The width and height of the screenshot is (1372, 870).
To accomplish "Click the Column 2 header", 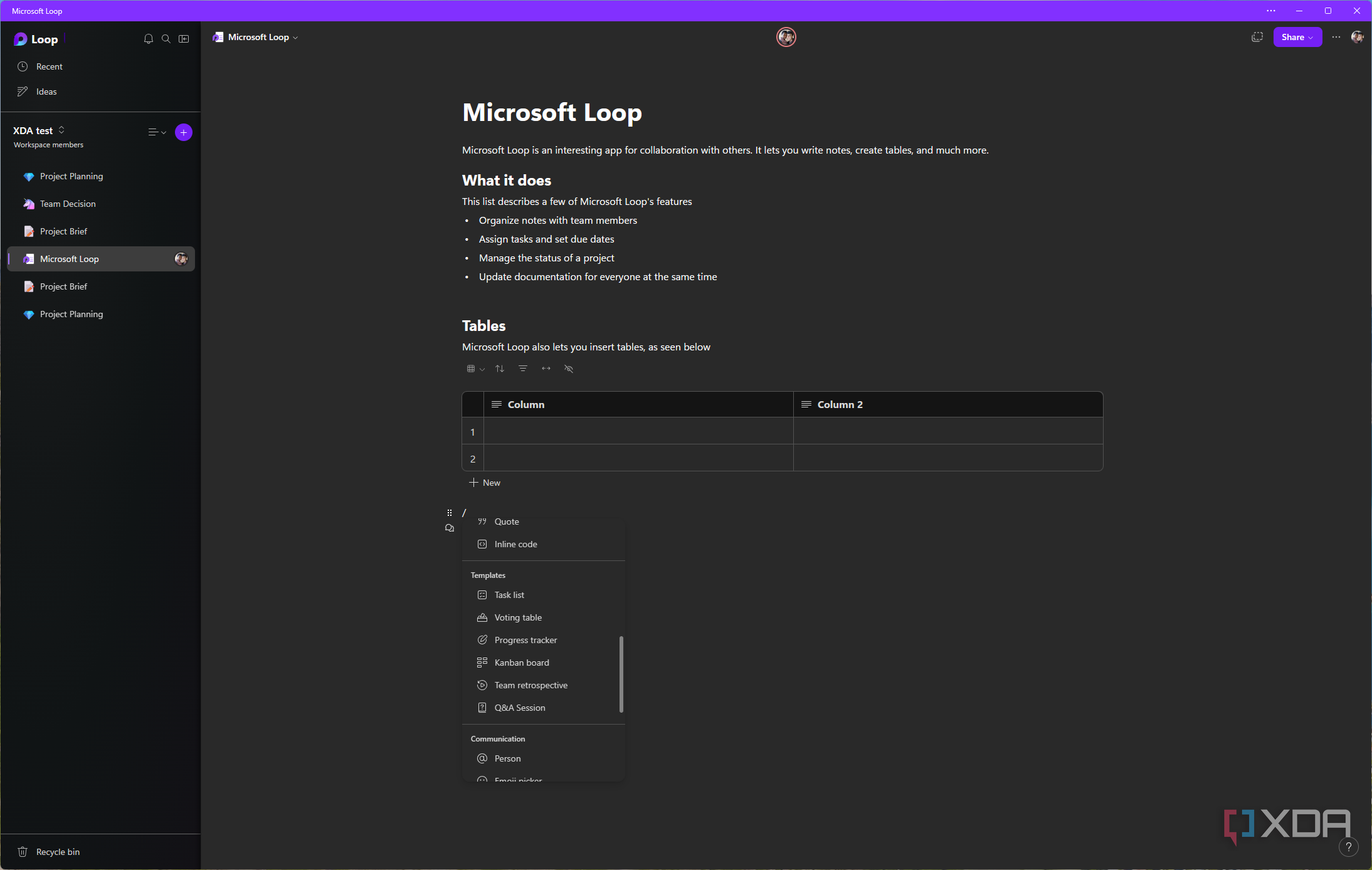I will tap(948, 404).
